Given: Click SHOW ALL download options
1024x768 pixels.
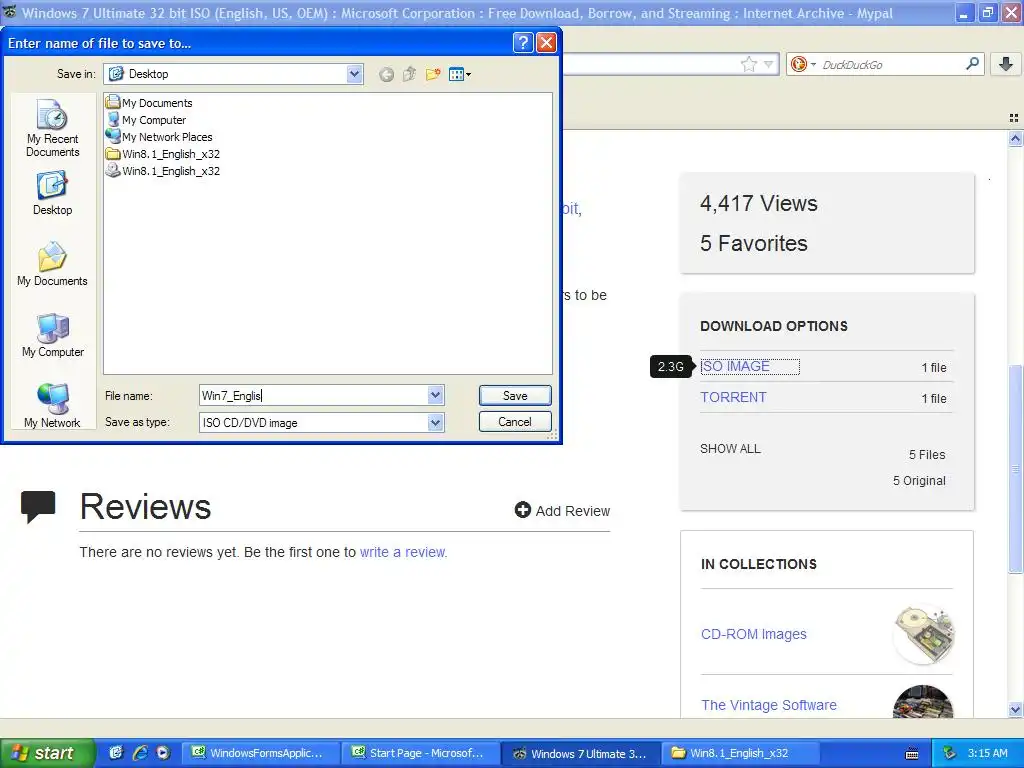Looking at the screenshot, I should coord(730,449).
